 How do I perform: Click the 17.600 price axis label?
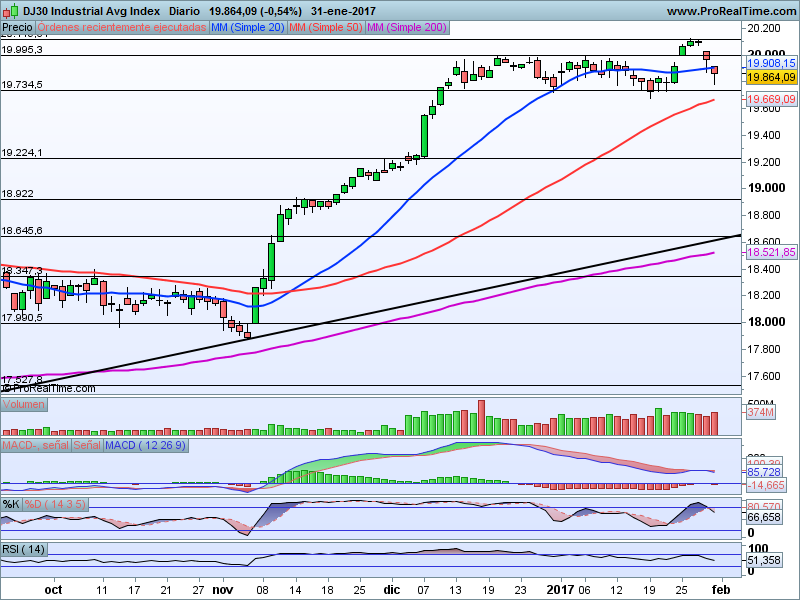click(x=764, y=377)
